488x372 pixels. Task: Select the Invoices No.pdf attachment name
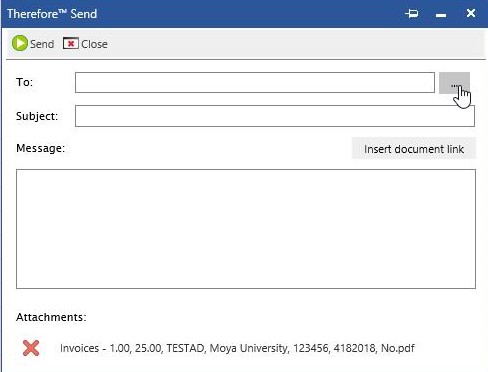[x=237, y=348]
